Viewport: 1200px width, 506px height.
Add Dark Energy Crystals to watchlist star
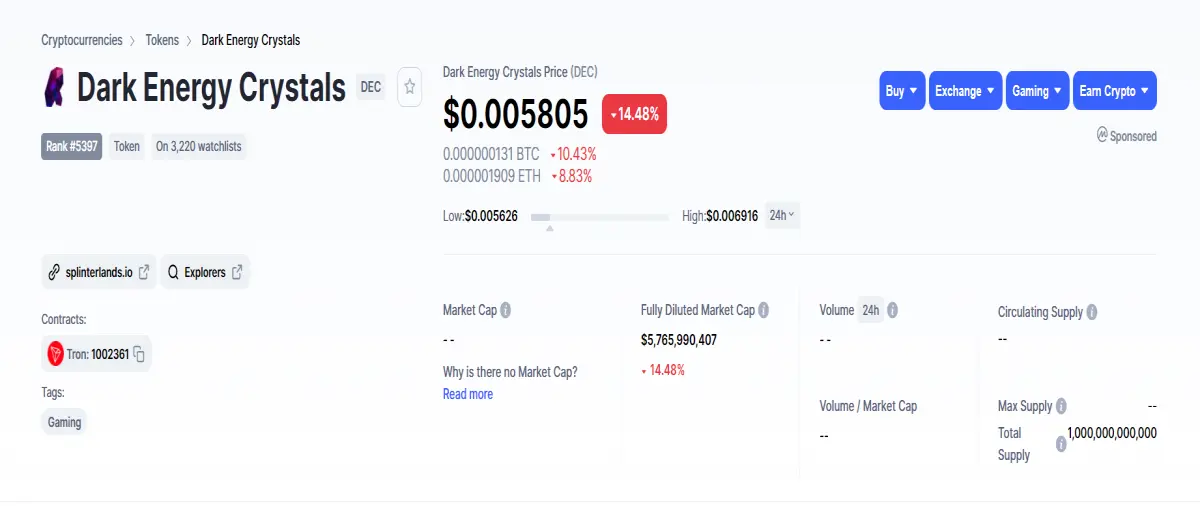409,87
